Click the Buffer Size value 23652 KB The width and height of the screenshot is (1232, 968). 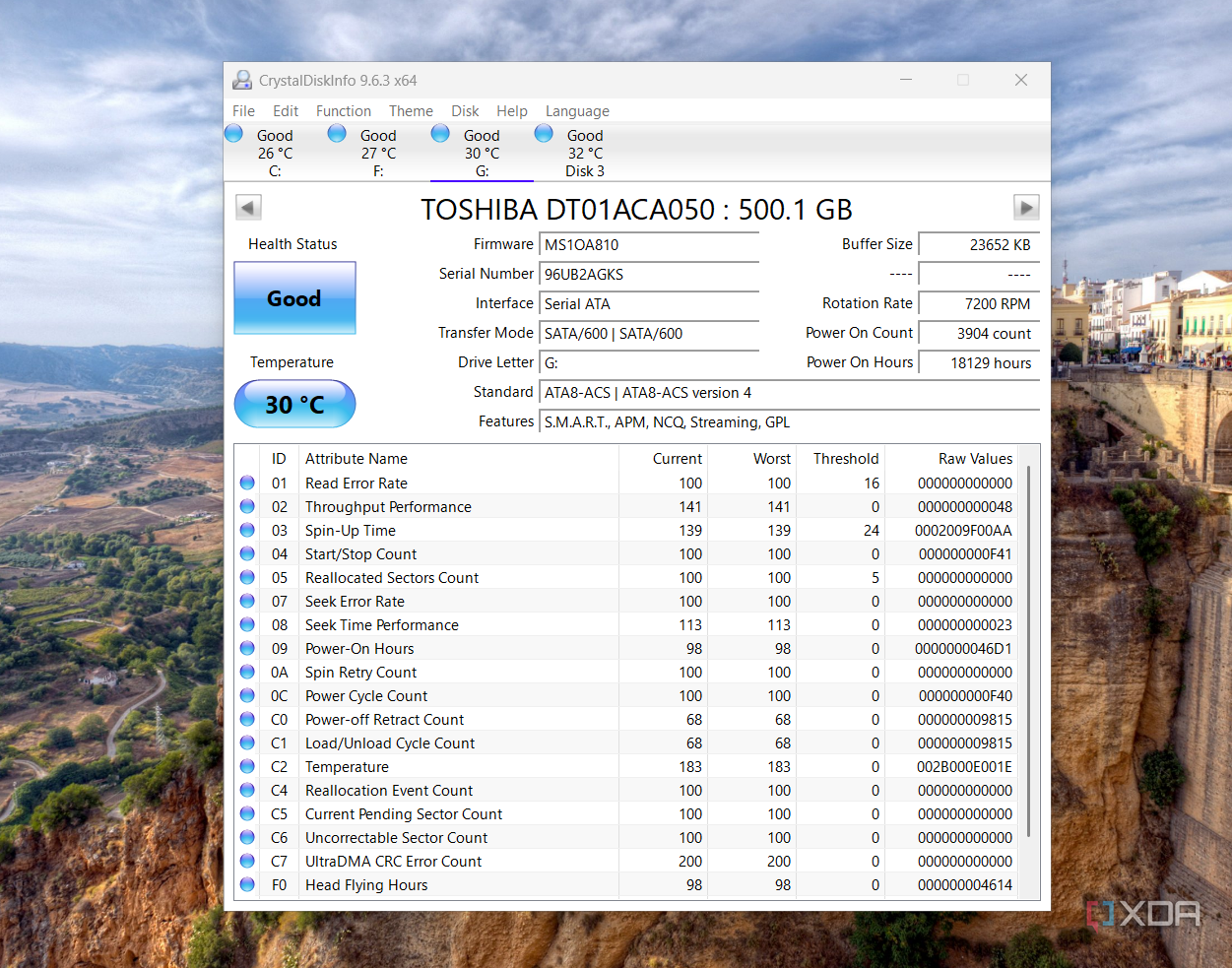979,244
